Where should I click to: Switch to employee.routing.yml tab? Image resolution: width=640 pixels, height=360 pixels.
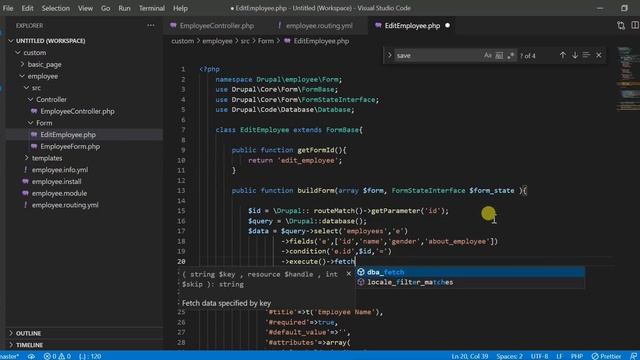[315, 25]
